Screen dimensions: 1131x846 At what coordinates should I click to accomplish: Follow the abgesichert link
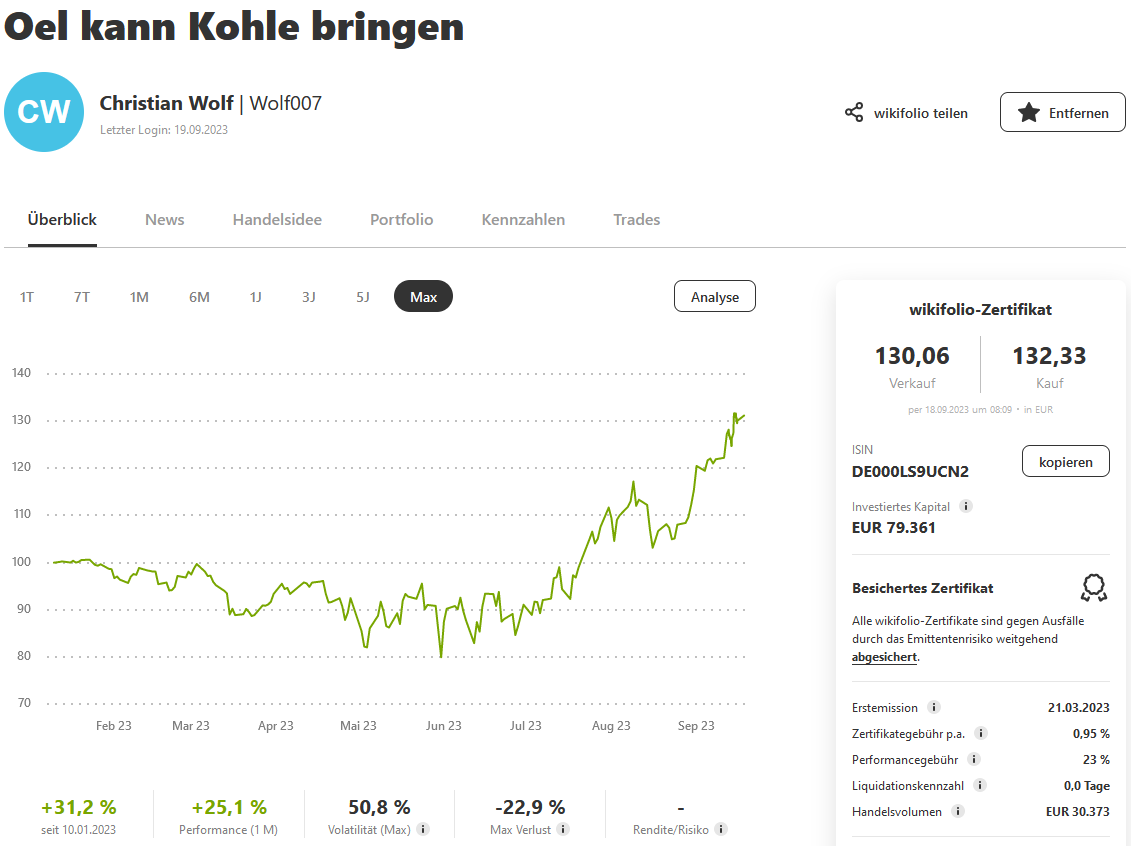click(884, 657)
